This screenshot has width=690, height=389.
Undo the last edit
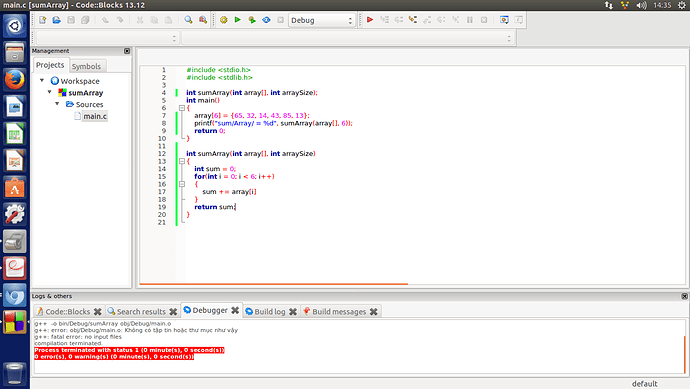point(105,20)
